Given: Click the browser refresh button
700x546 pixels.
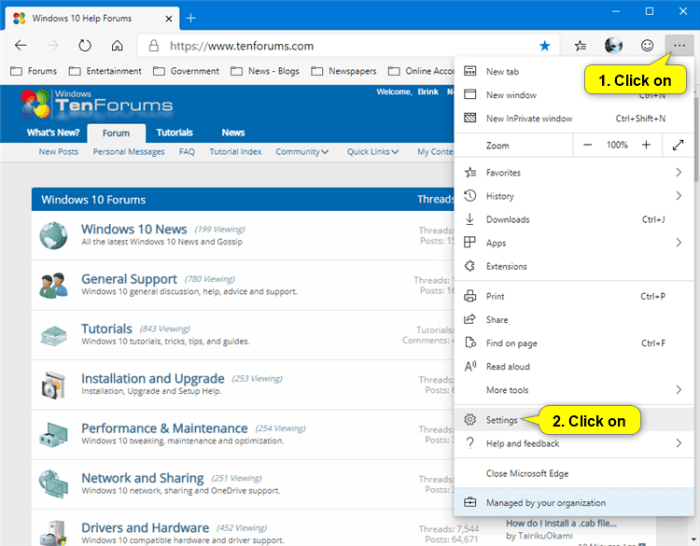Looking at the screenshot, I should point(85,46).
